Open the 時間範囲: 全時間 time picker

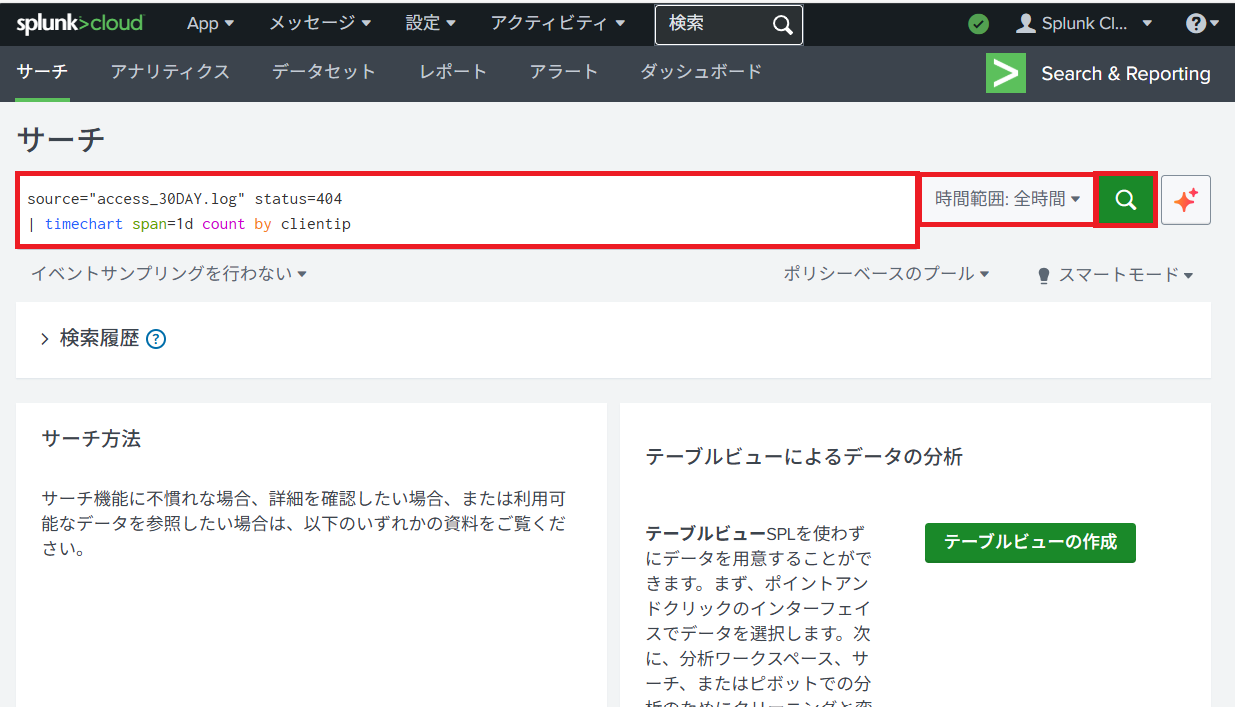[x=1007, y=199]
